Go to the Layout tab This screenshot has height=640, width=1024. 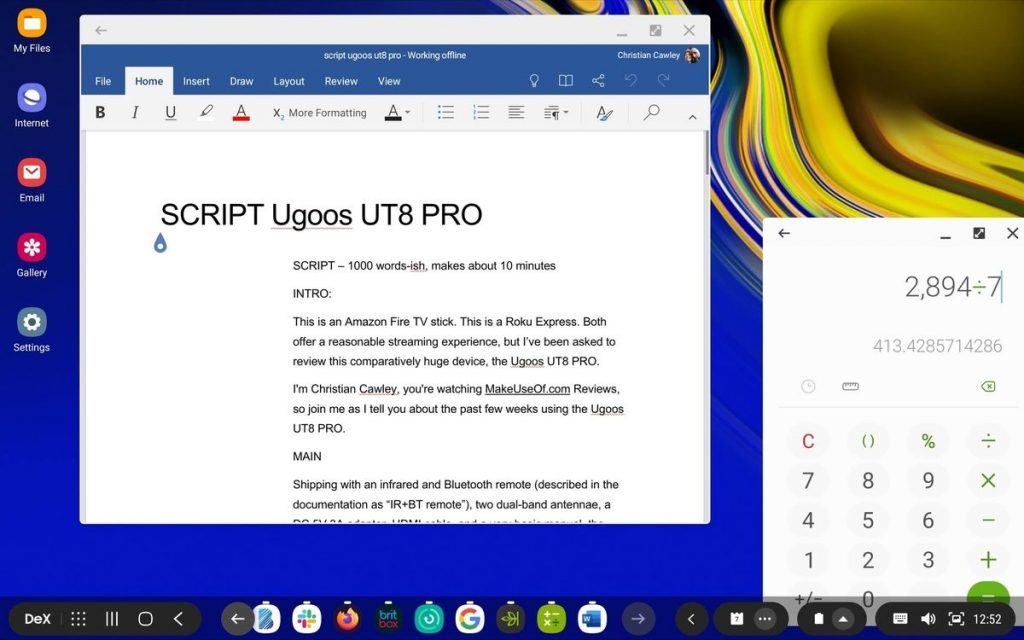(289, 81)
